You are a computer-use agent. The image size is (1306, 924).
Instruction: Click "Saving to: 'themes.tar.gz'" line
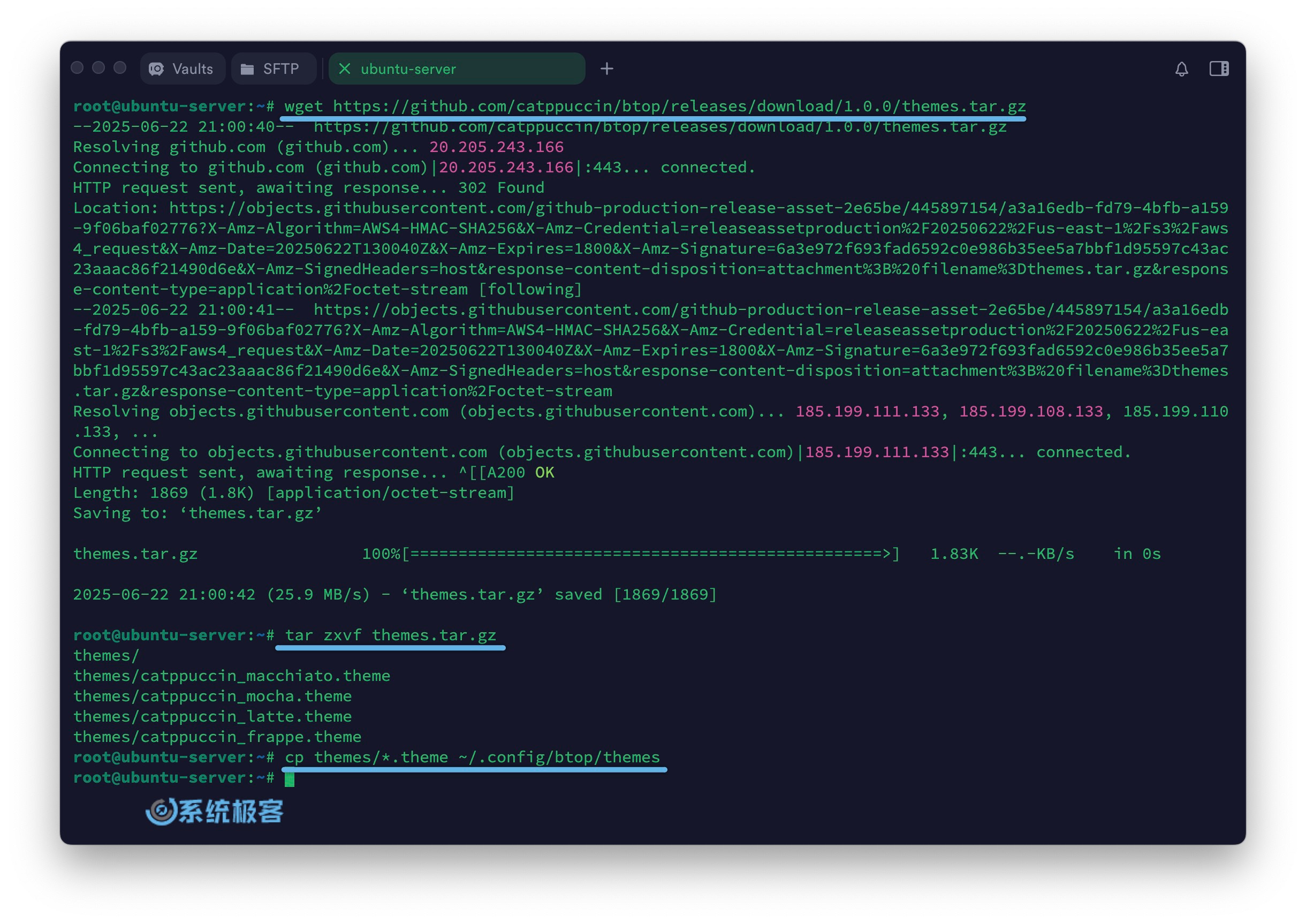tap(198, 513)
